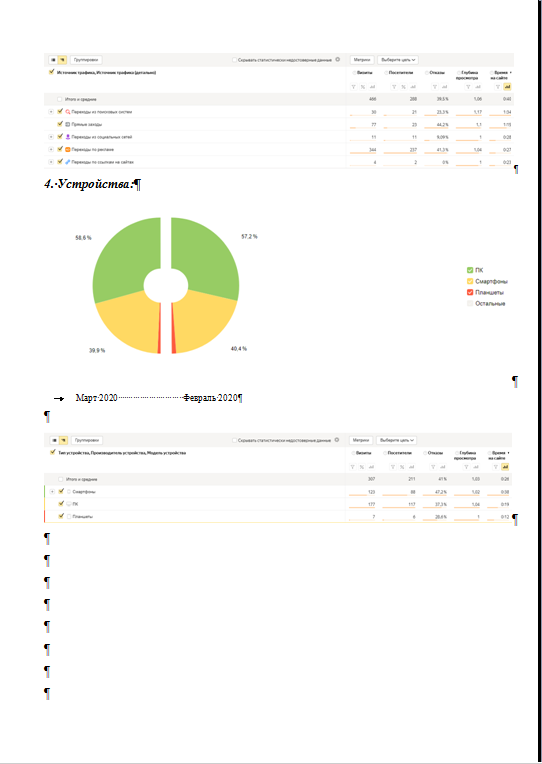This screenshot has height=764, width=542.
Task: Click filter icon under Глубина просмотра in traffic sources table
Action: point(468,87)
